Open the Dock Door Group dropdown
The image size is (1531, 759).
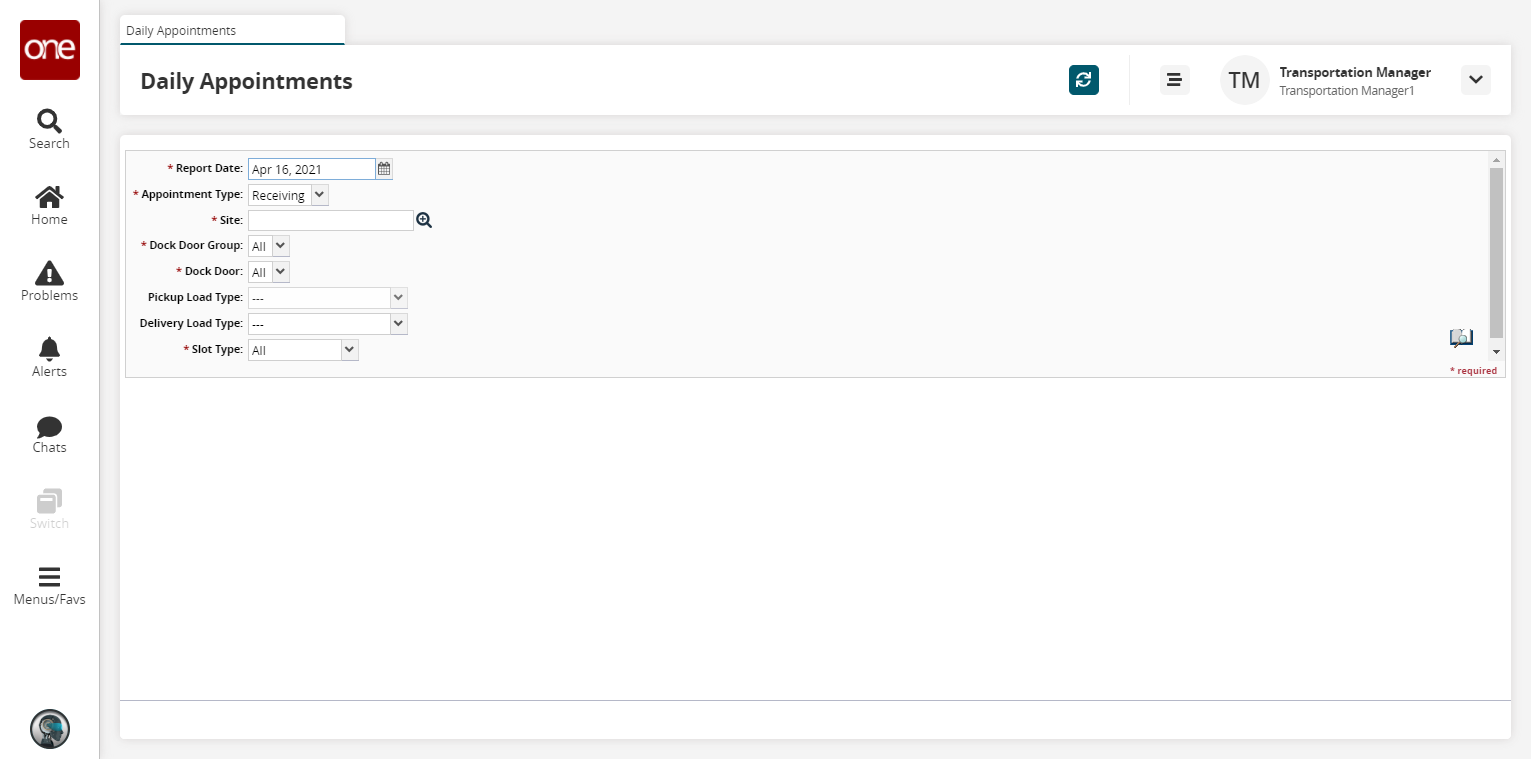click(x=280, y=245)
